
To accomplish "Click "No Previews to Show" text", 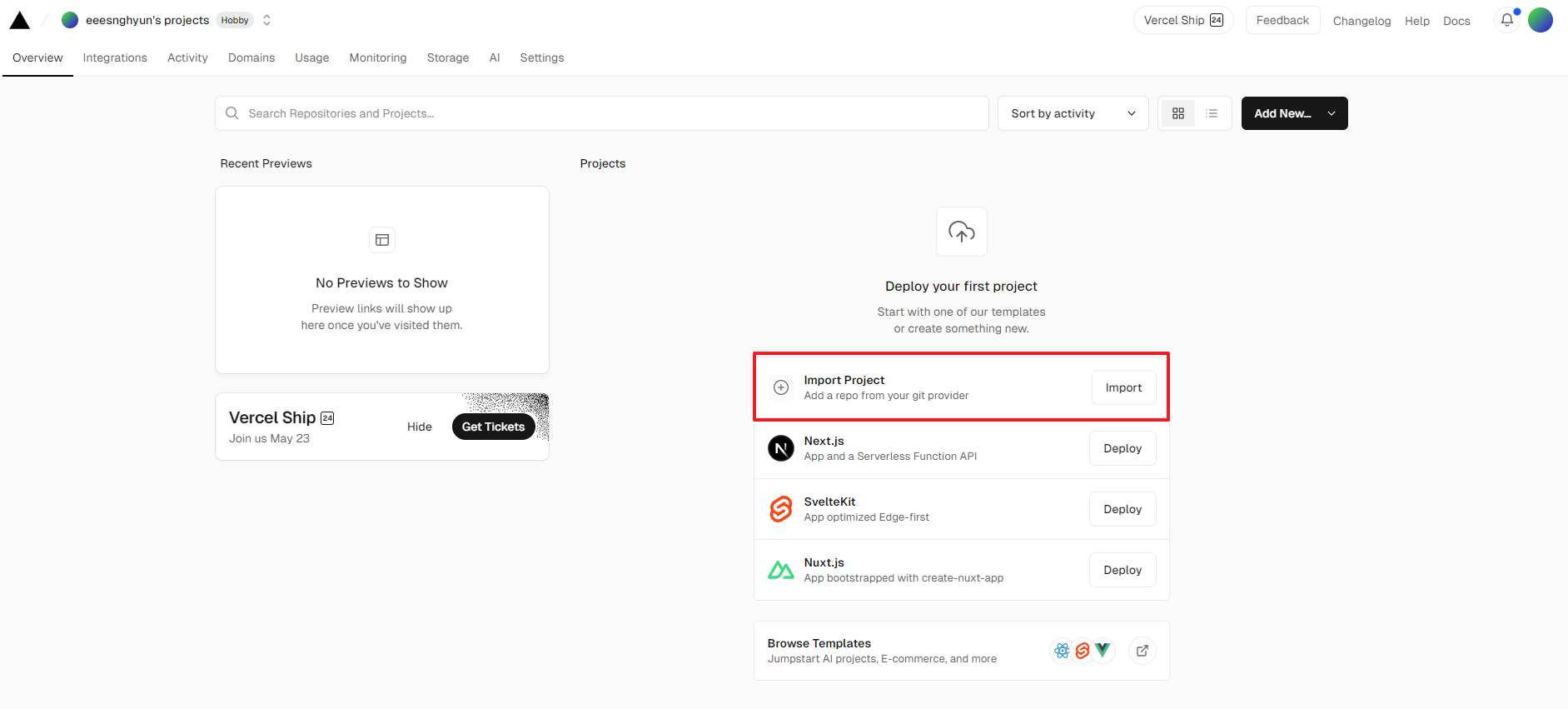I will click(x=381, y=283).
